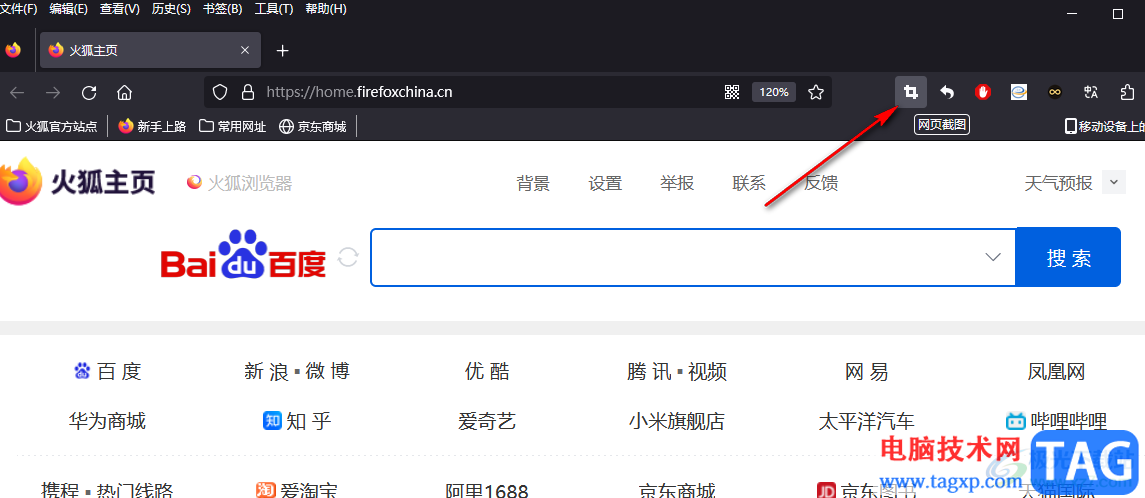1145x498 pixels.
Task: Open the 太平洋汽车 site link
Action: coord(867,421)
